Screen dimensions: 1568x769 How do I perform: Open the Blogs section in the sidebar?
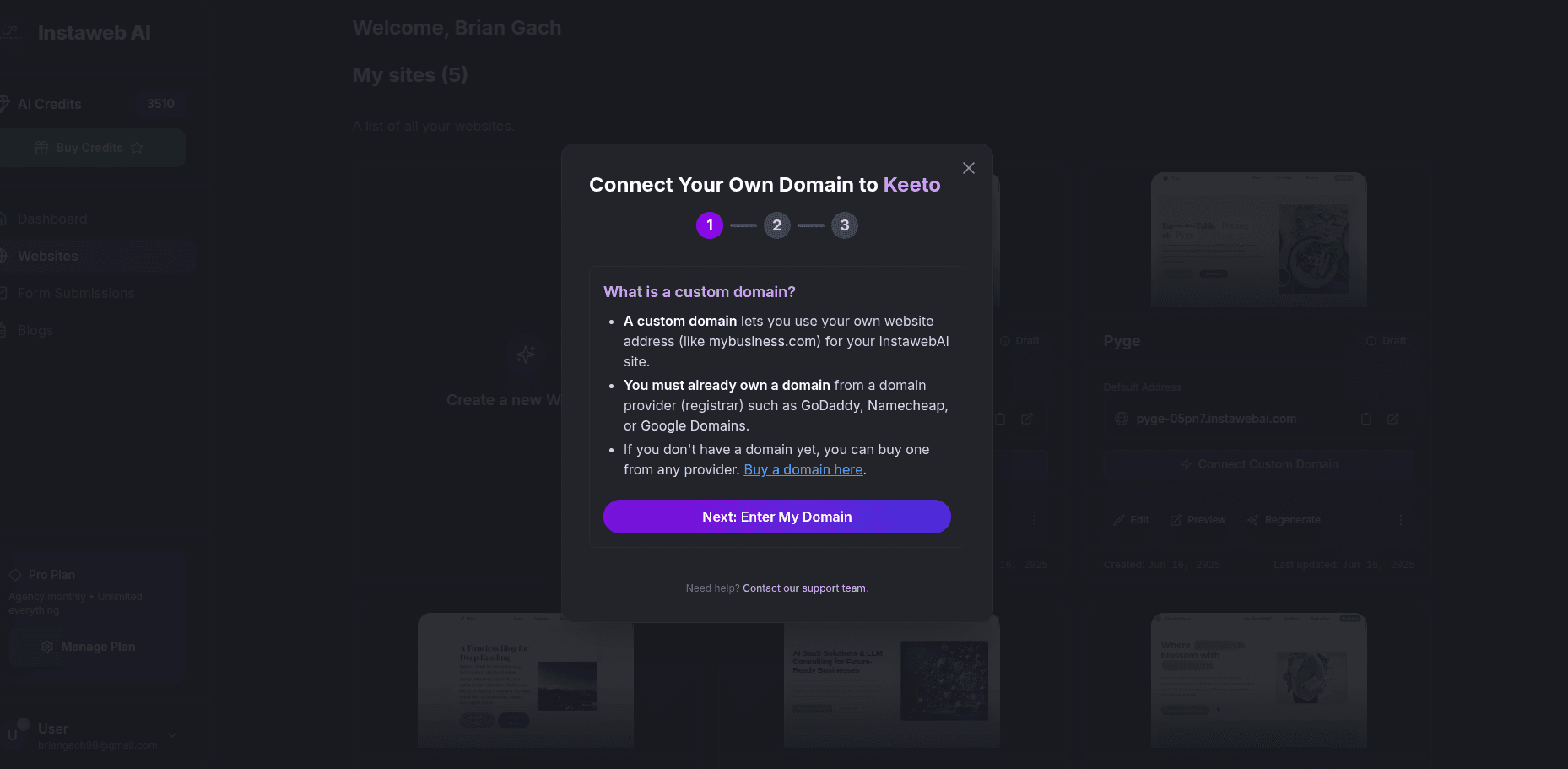(35, 330)
